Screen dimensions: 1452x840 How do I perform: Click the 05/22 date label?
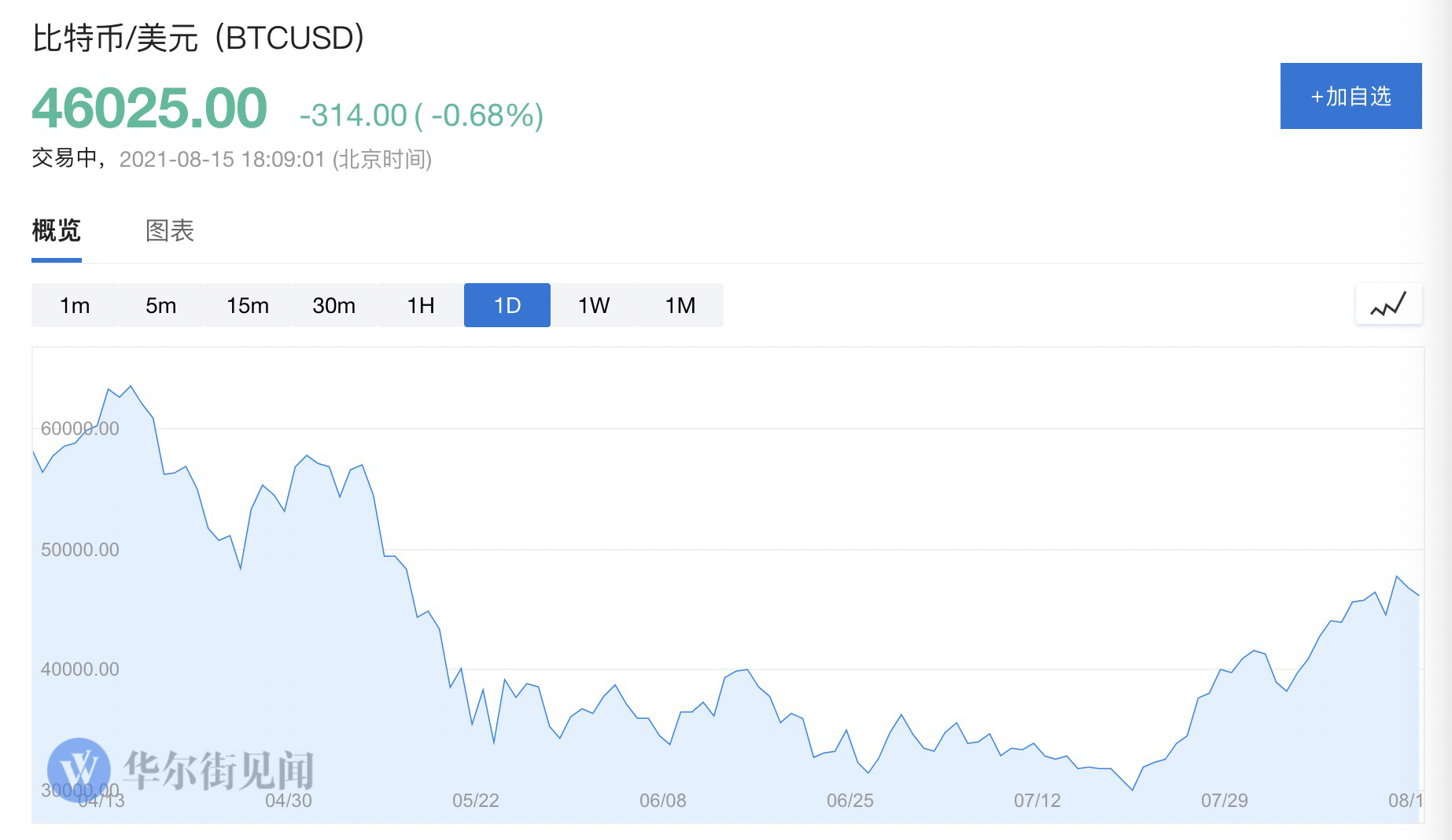pos(476,801)
